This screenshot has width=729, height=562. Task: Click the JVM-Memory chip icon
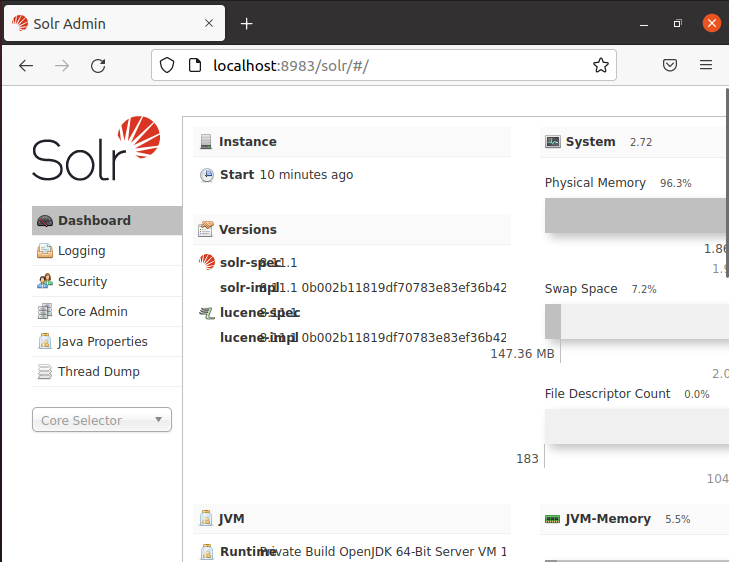click(x=552, y=519)
